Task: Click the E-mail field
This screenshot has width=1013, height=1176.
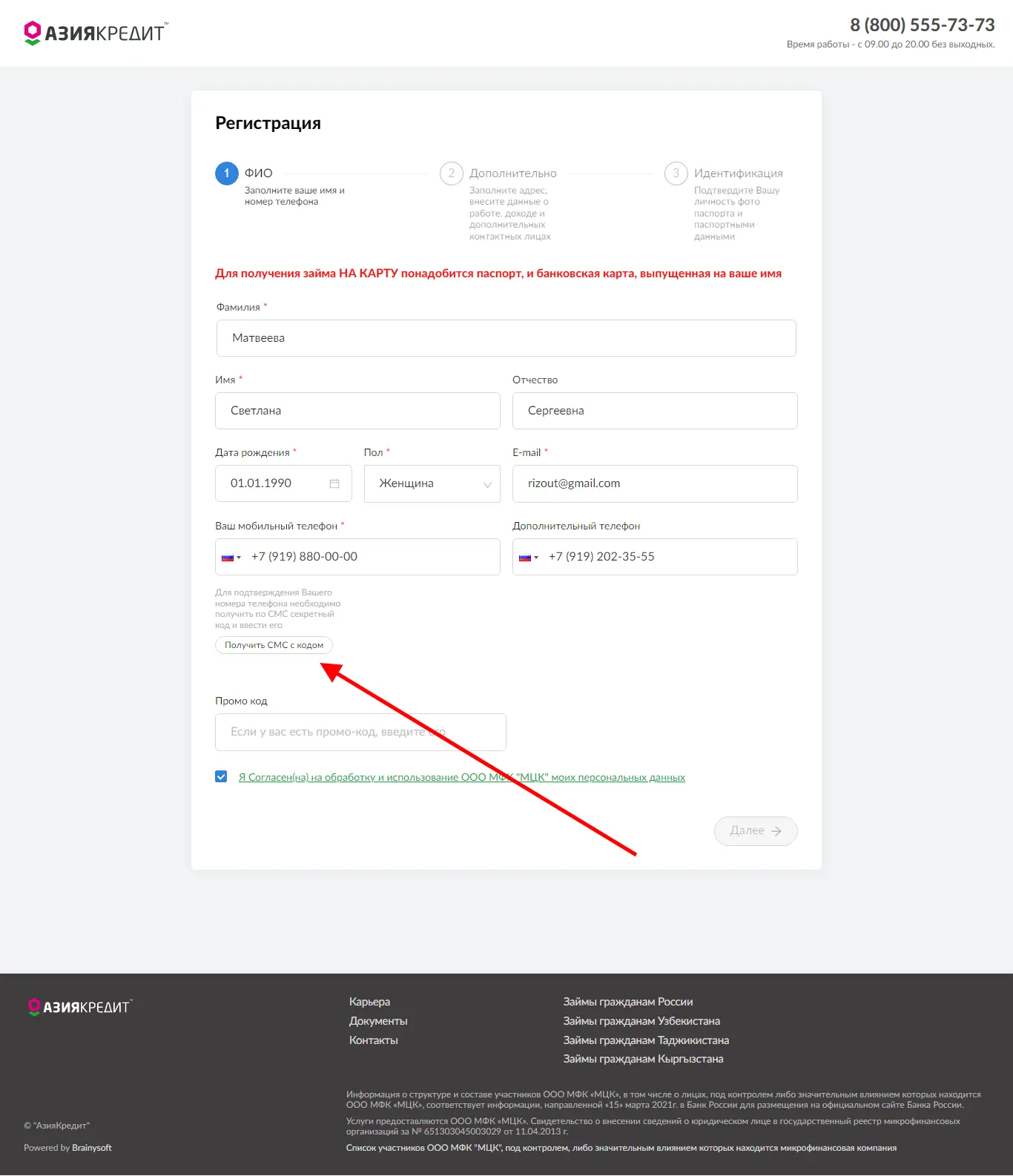Action: (655, 483)
